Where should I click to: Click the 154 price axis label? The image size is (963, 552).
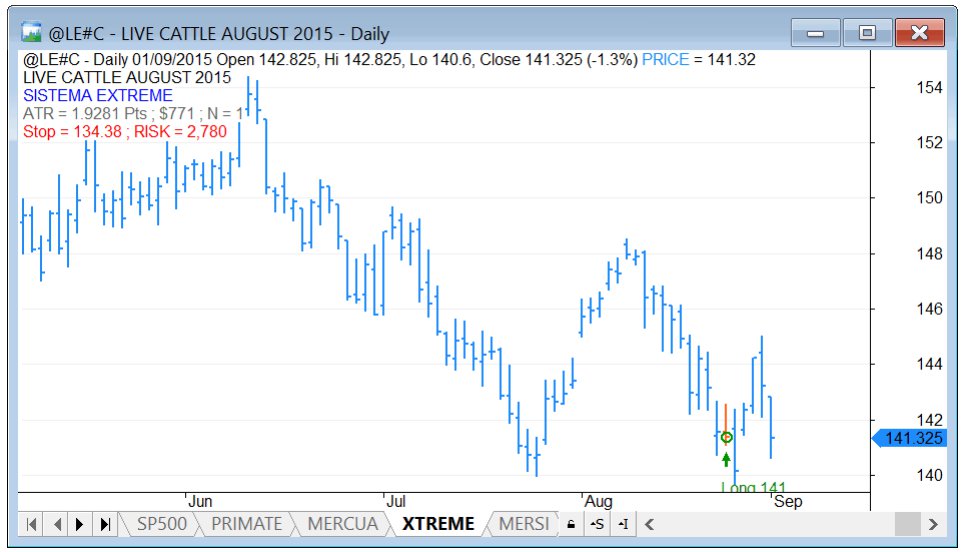[929, 87]
